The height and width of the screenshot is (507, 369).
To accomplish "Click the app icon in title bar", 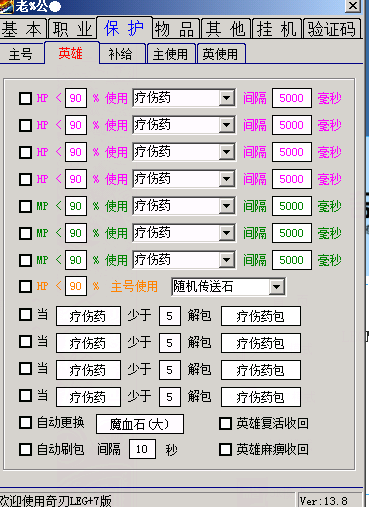I will pos(6,7).
